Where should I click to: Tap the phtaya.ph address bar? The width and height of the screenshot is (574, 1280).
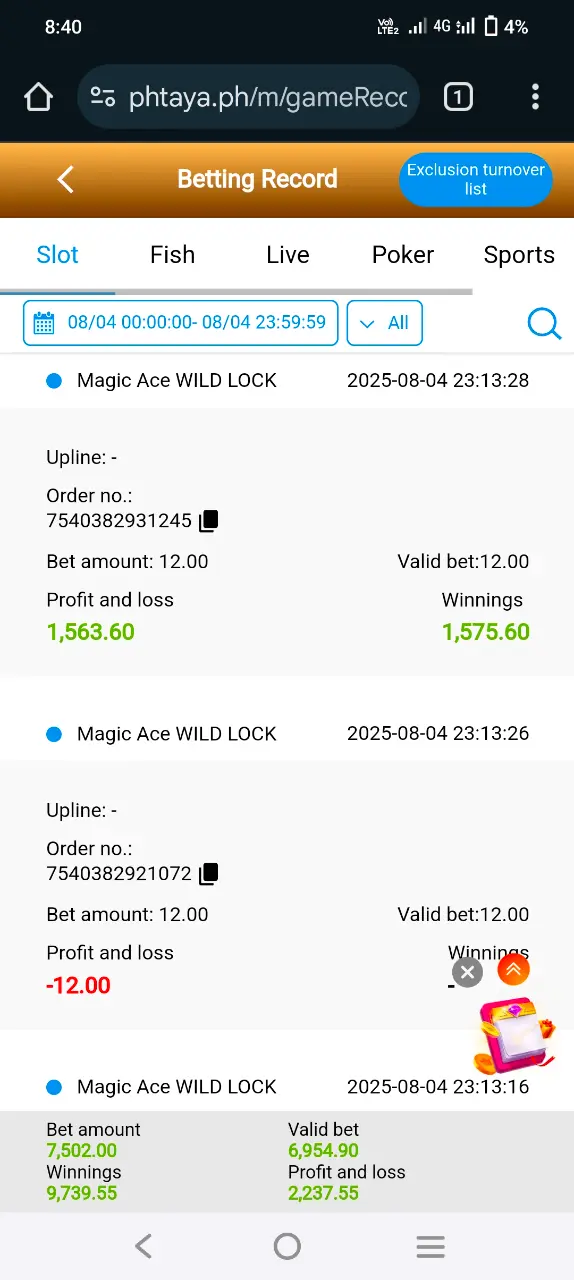click(248, 97)
